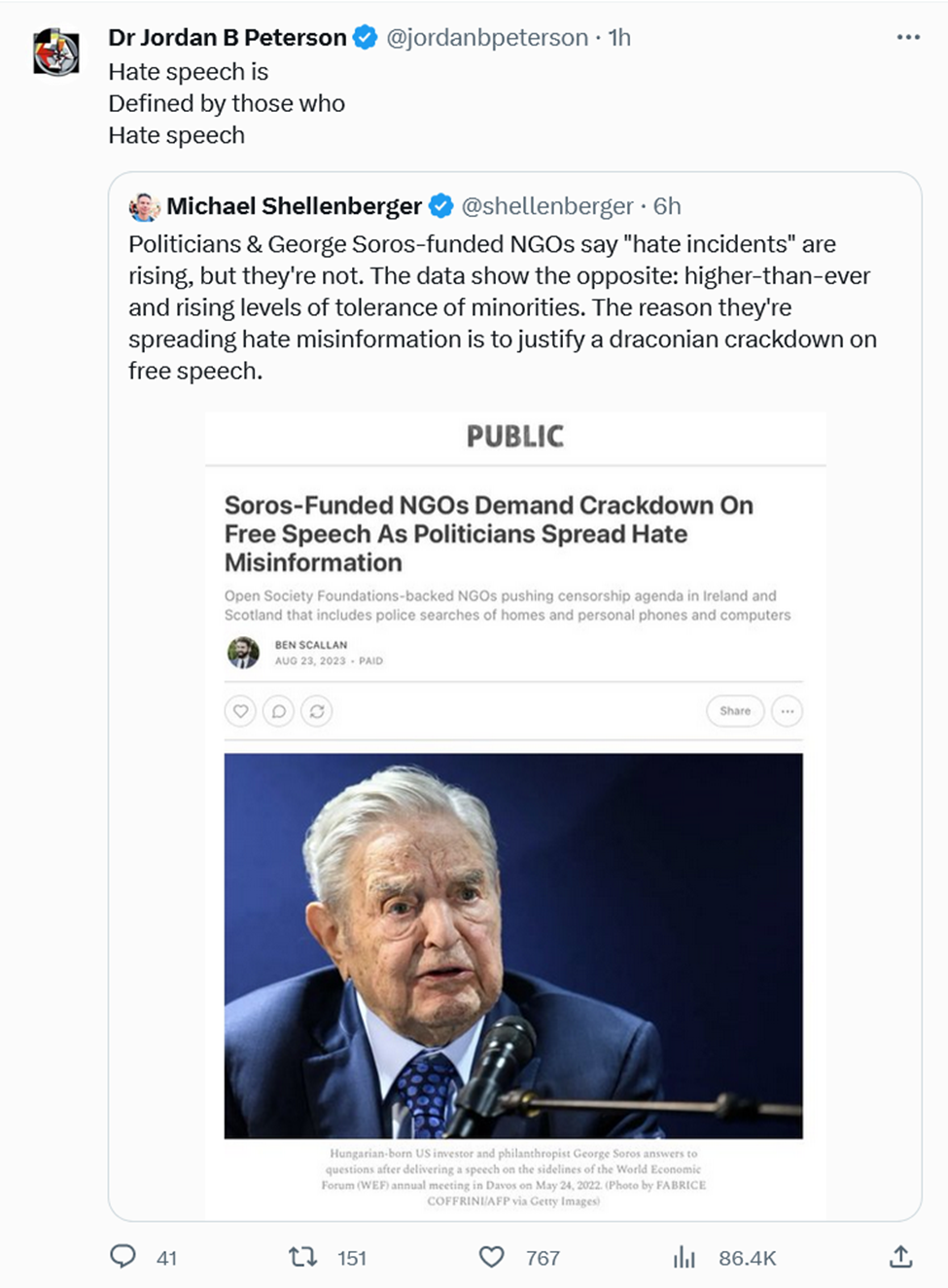
Task: Click the repost arrows icon
Action: point(303,1257)
